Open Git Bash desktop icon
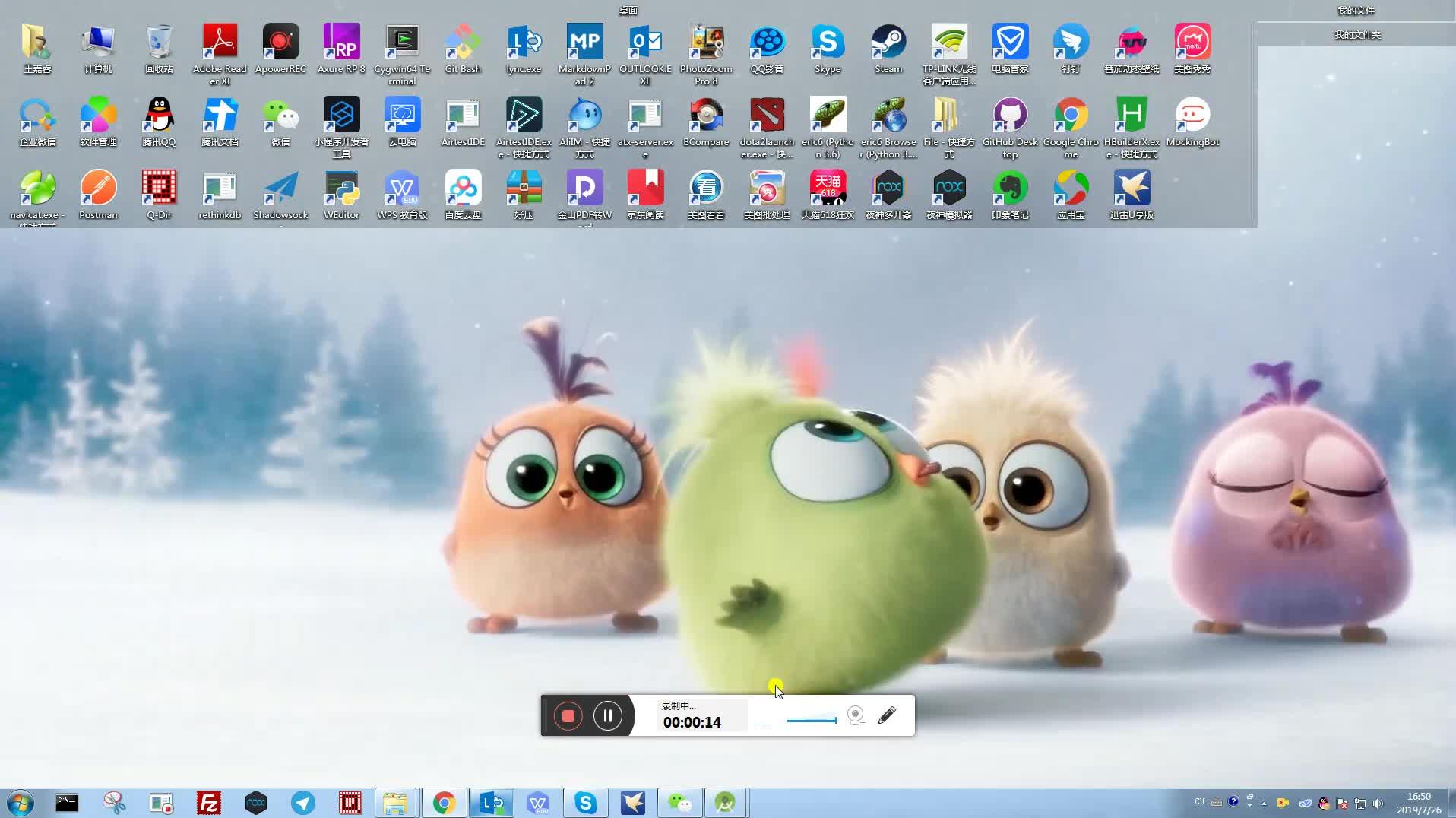The height and width of the screenshot is (818, 1456). coord(463,49)
